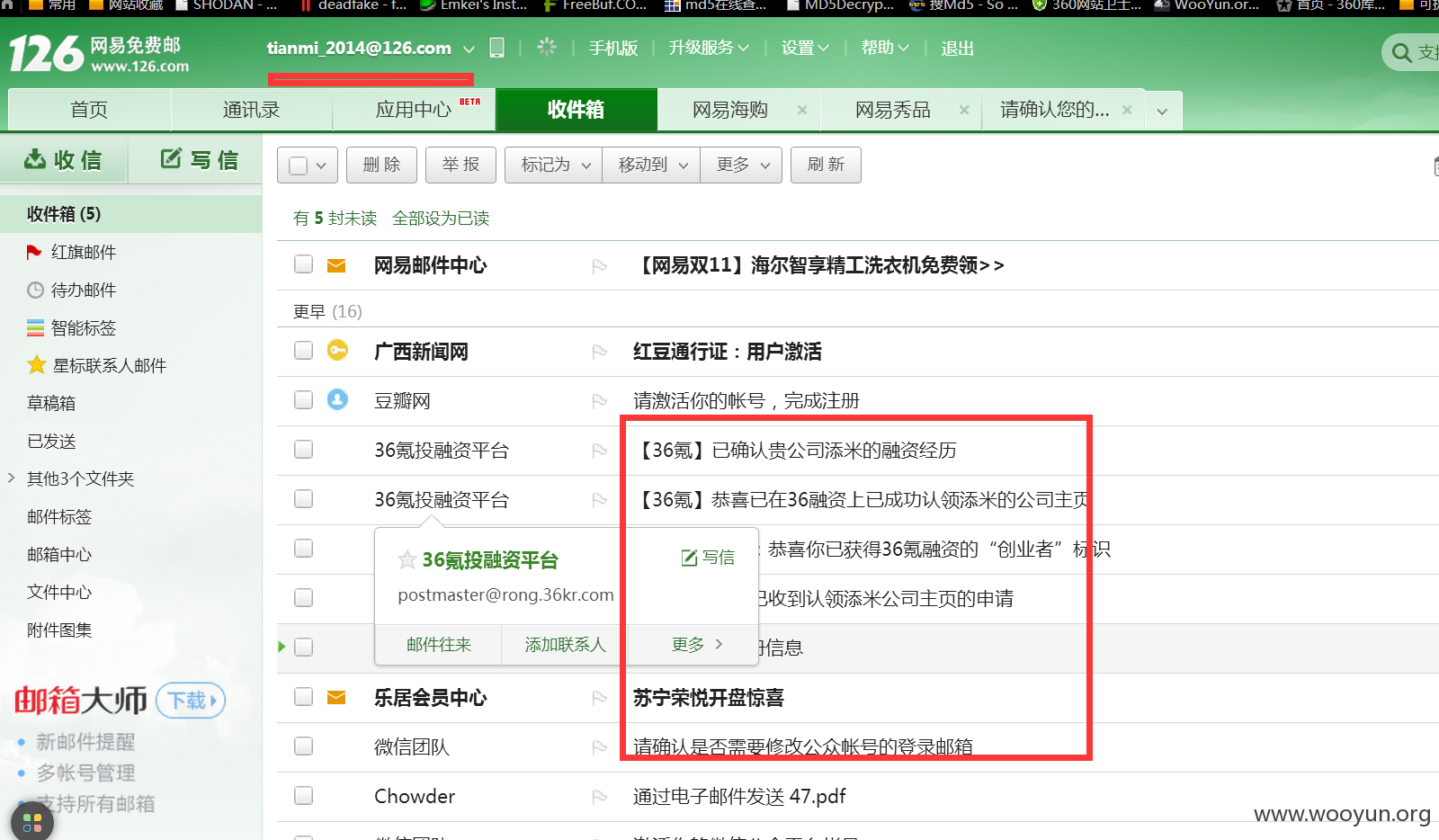Flag the 豆瓣网 message
The image size is (1439, 840).
(600, 401)
